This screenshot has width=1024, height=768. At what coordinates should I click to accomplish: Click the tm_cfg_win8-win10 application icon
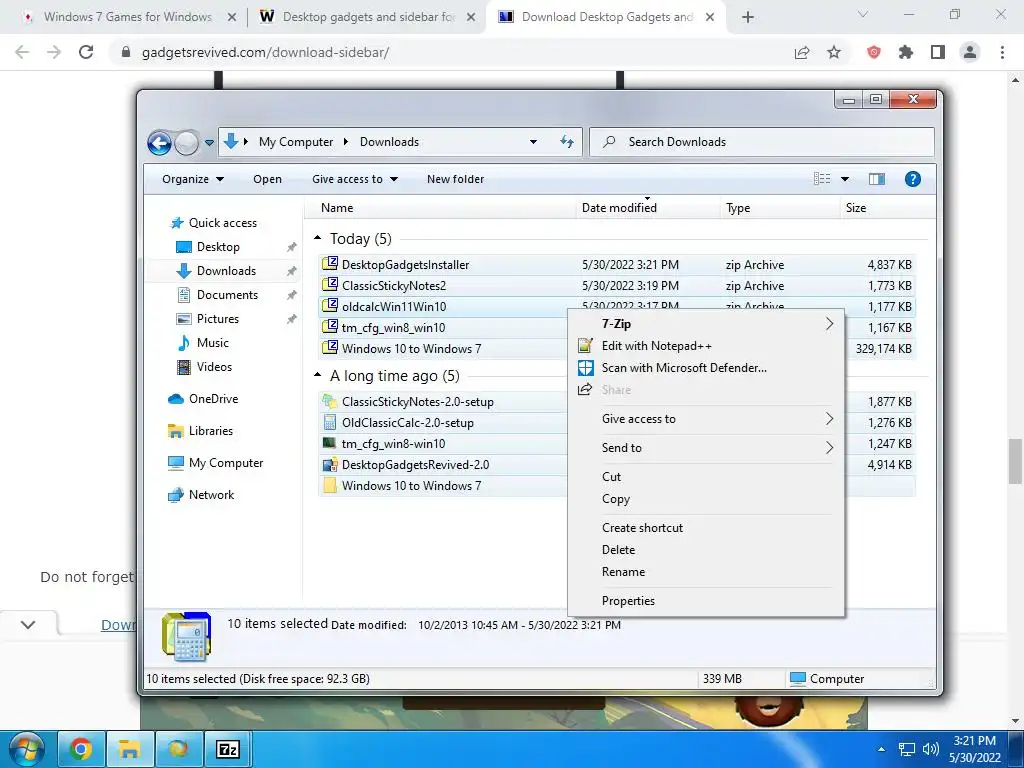pyautogui.click(x=330, y=443)
